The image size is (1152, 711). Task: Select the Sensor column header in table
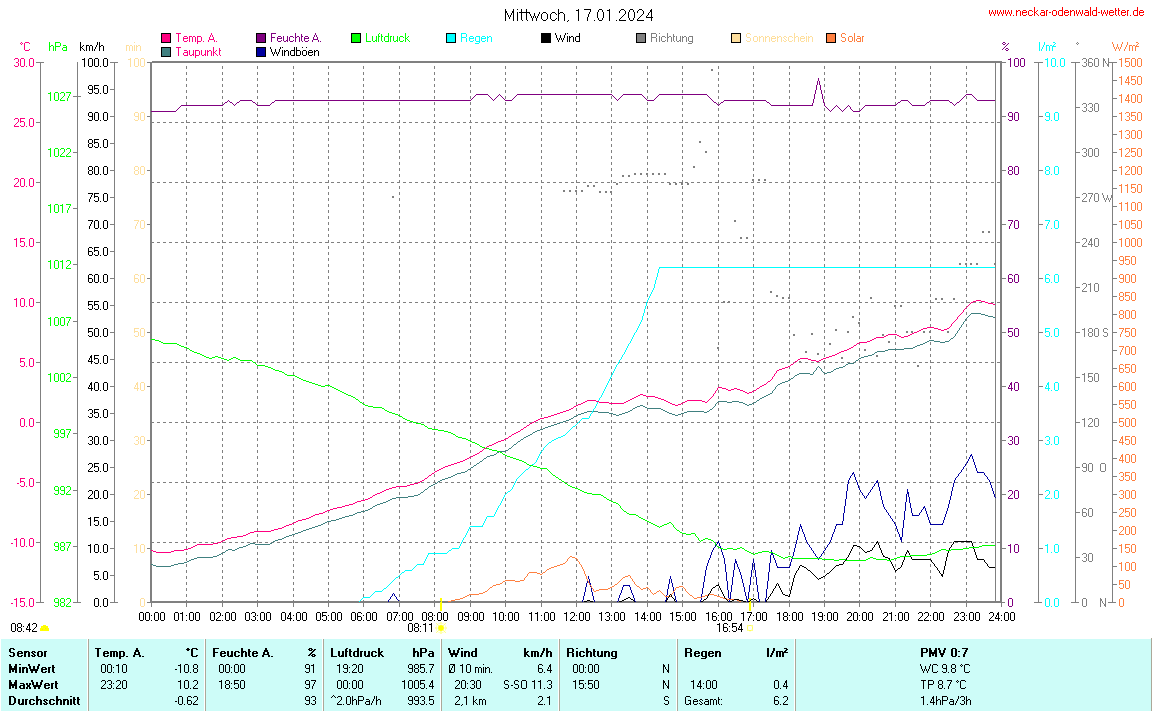(27, 653)
